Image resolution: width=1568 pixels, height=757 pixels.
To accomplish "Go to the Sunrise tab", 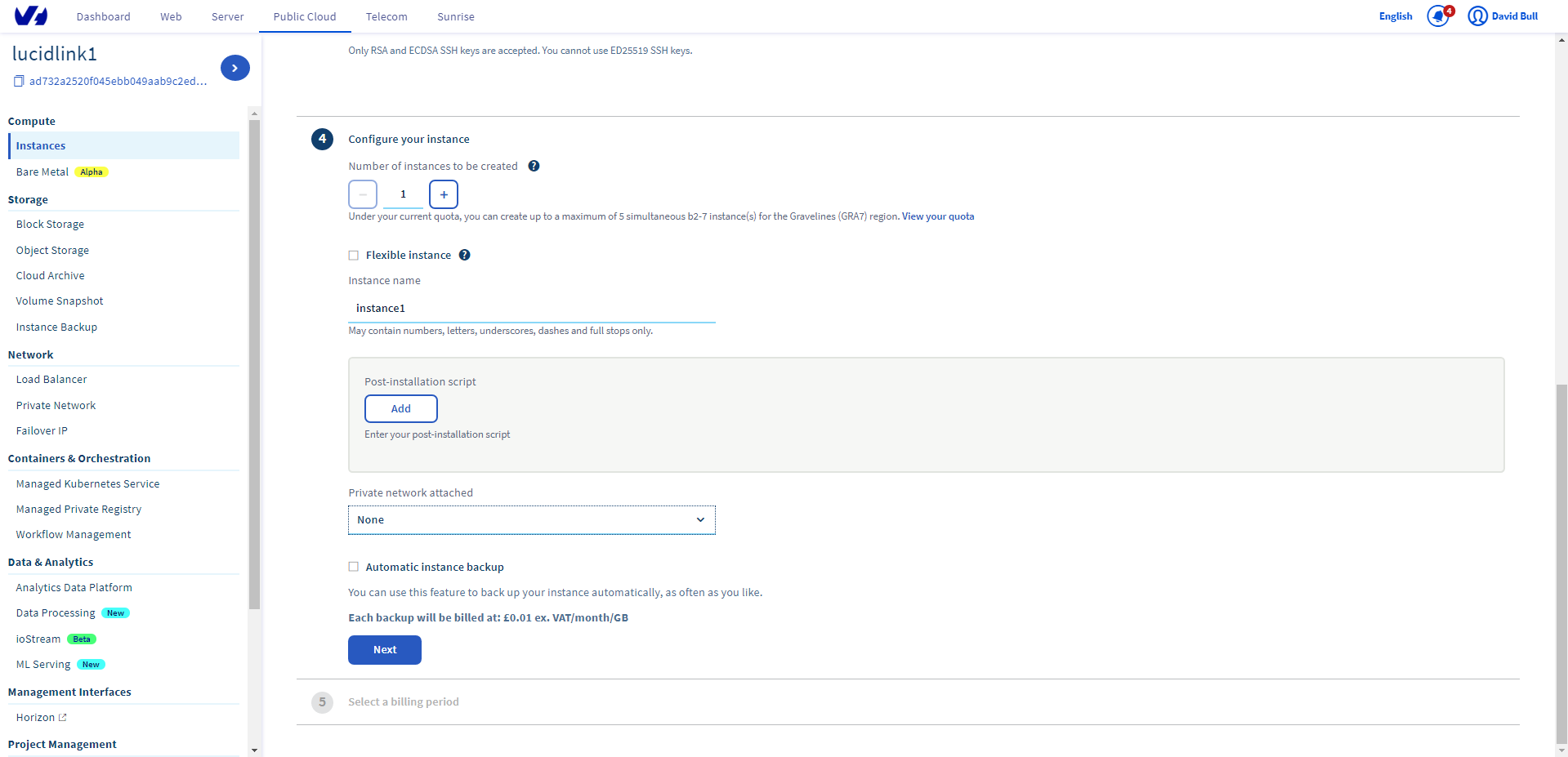I will click(456, 16).
